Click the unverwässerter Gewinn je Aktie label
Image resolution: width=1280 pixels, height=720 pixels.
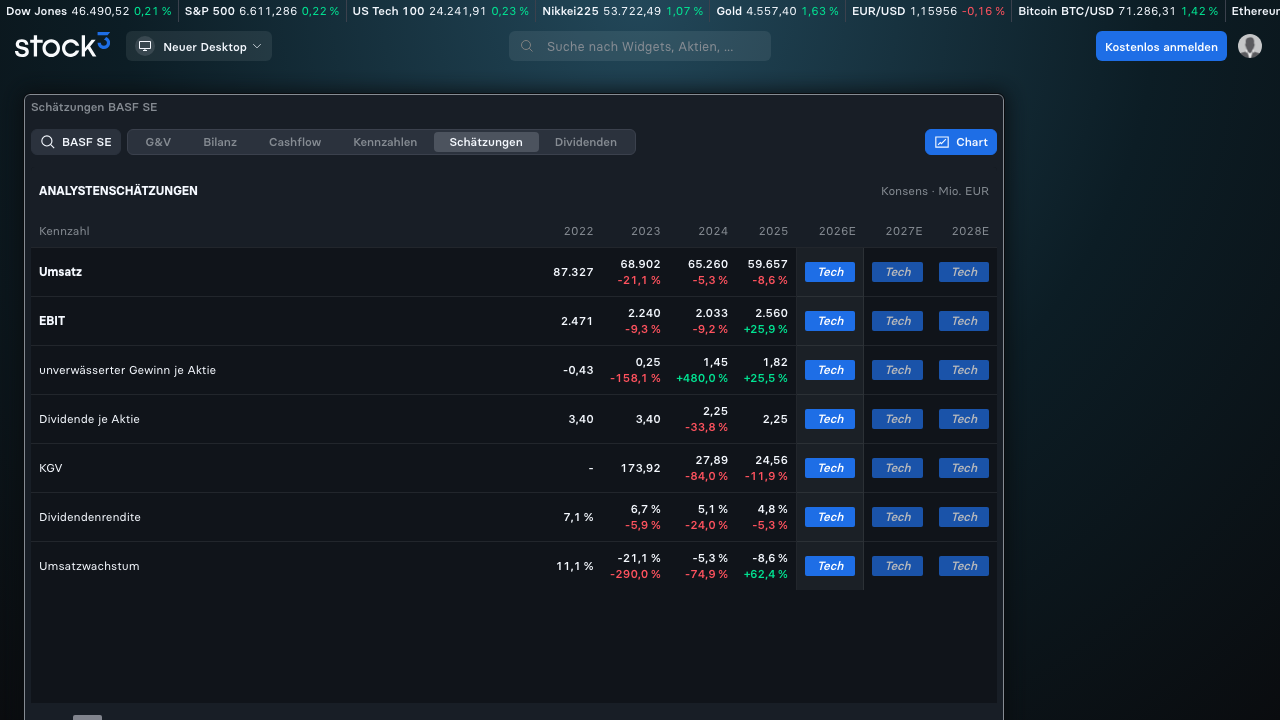coord(127,370)
